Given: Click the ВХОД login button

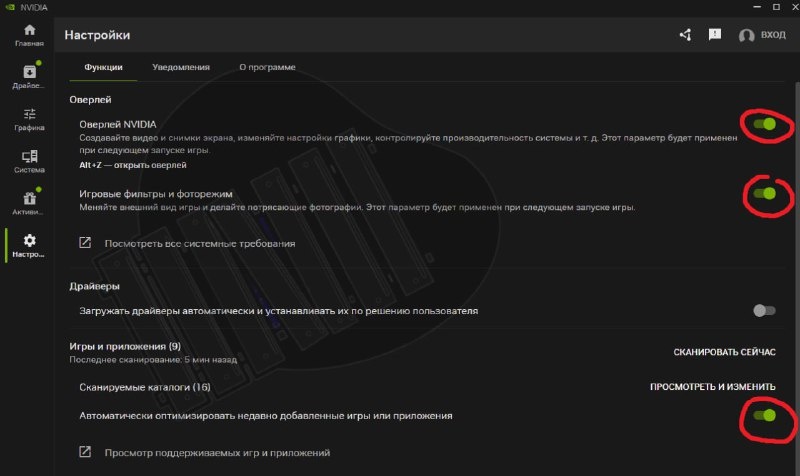Looking at the screenshot, I should pos(773,35).
